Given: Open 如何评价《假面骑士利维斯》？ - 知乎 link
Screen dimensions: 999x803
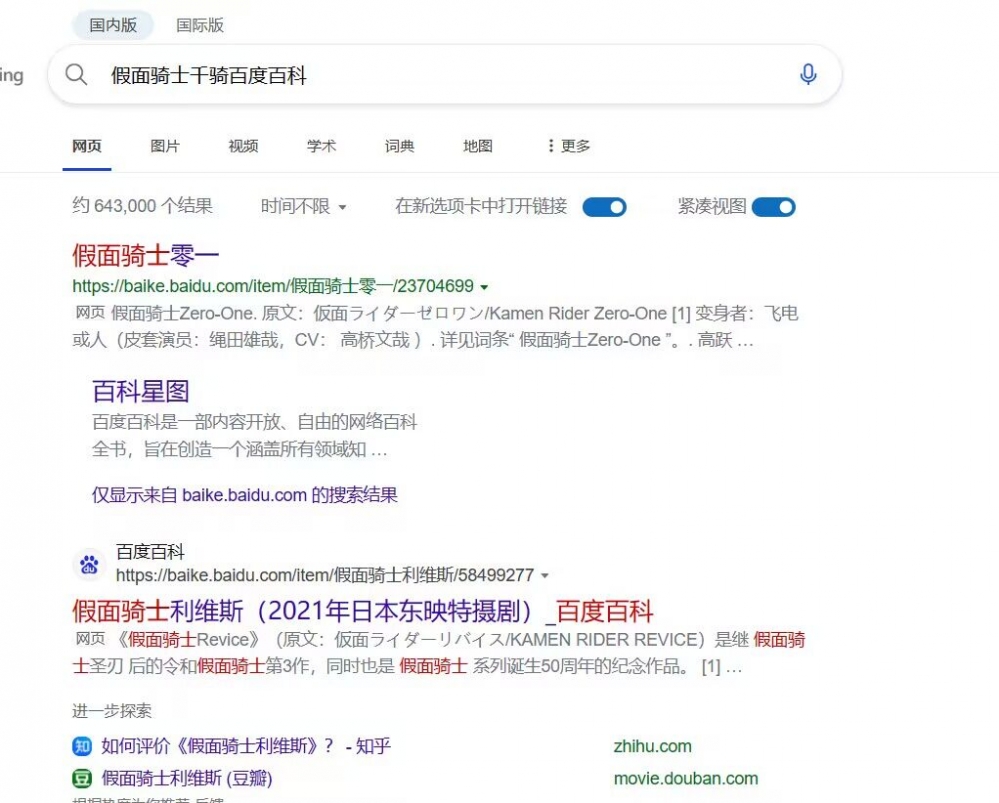Looking at the screenshot, I should (x=246, y=746).
